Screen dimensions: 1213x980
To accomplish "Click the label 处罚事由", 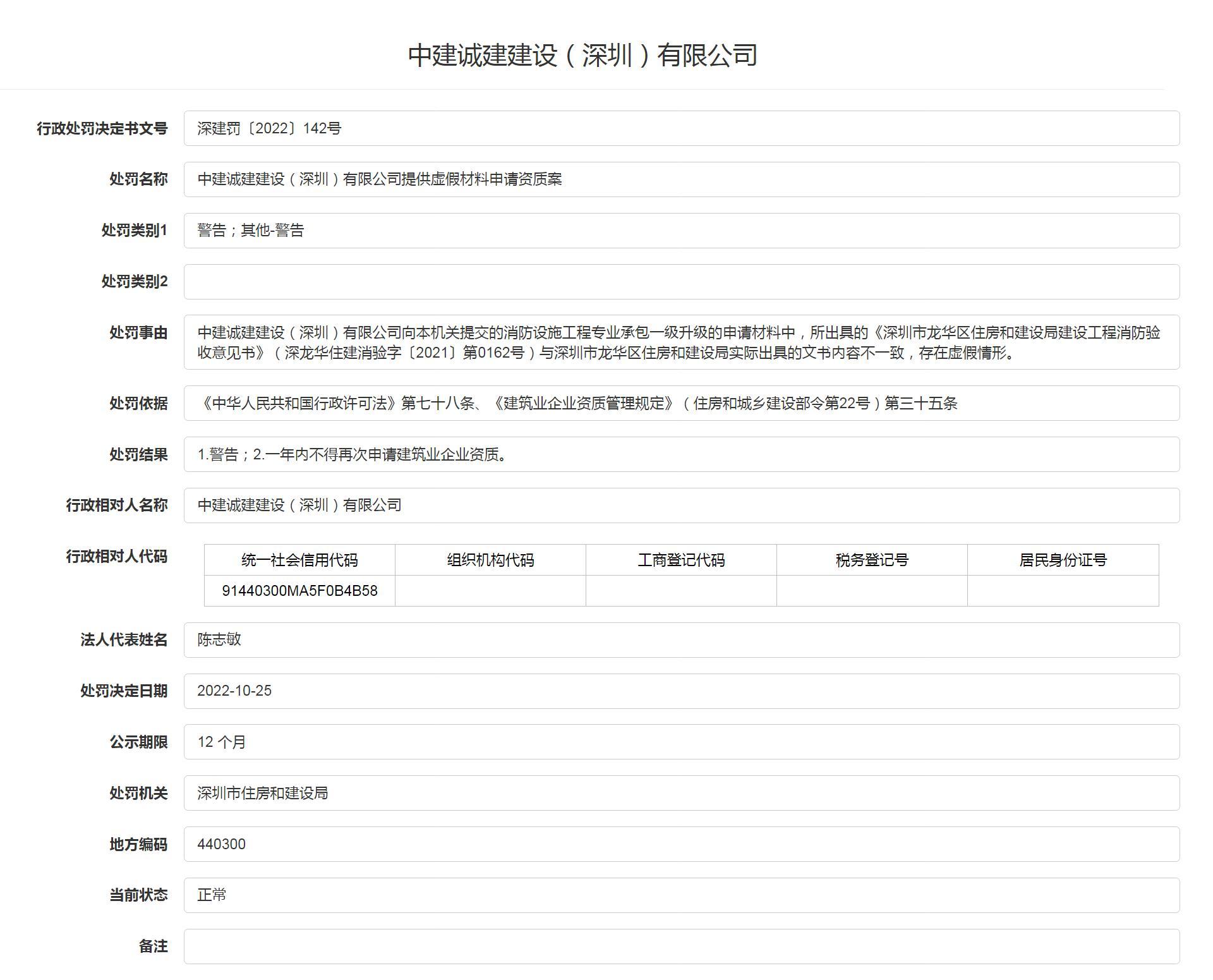I will (x=138, y=333).
